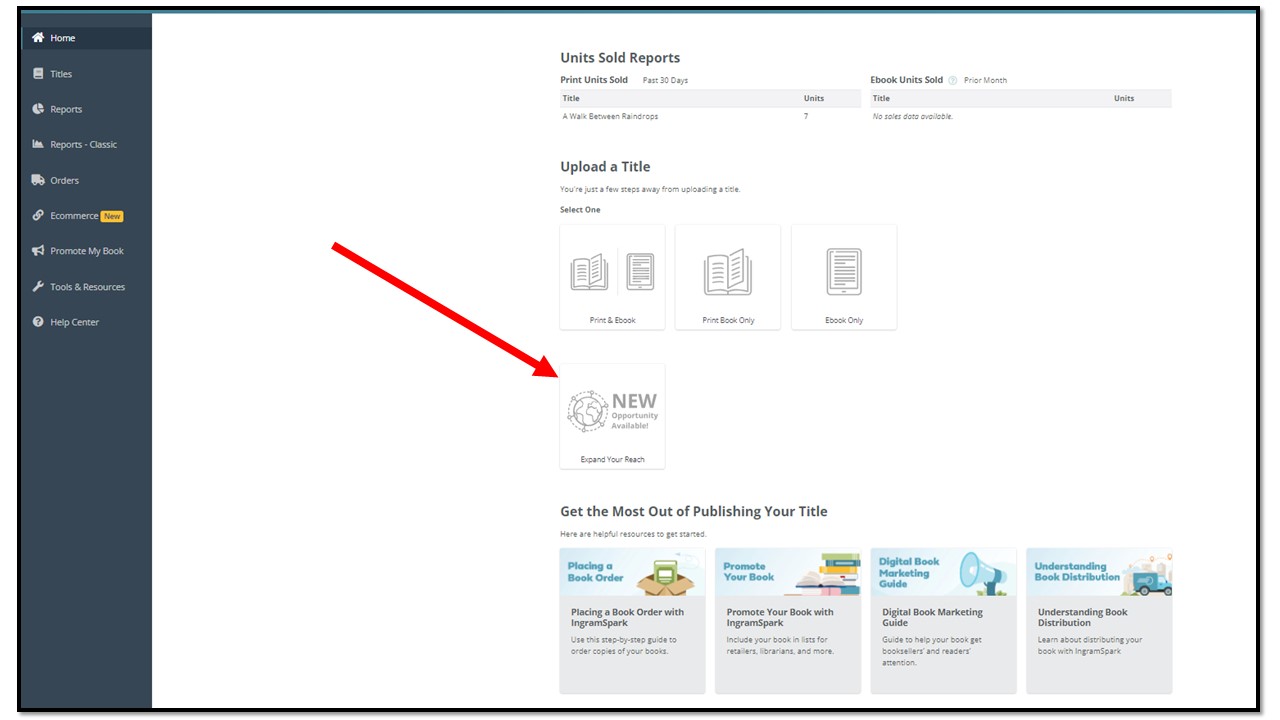Screen dimensions: 1280x720
Task: Click Units column header in Ebook Units Sold
Action: (1124, 98)
